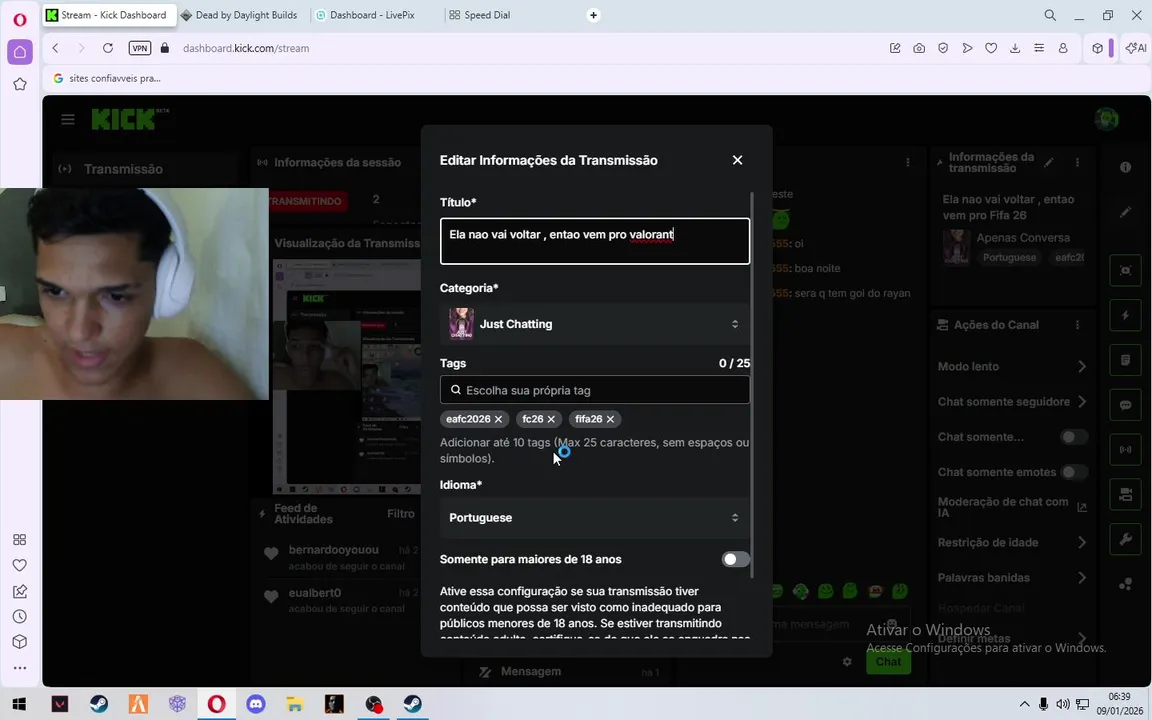
Task: Click the address bar URL
Action: point(246,48)
